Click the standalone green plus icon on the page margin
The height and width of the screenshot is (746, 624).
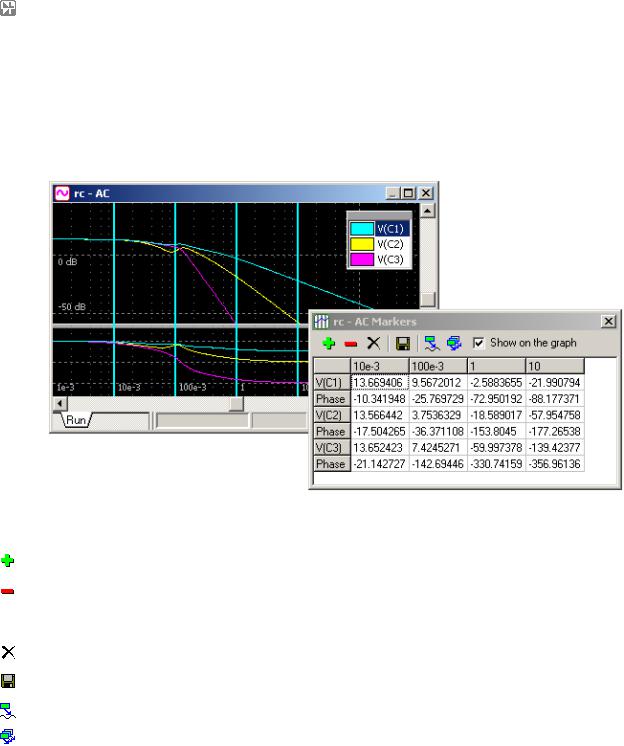pos(8,560)
